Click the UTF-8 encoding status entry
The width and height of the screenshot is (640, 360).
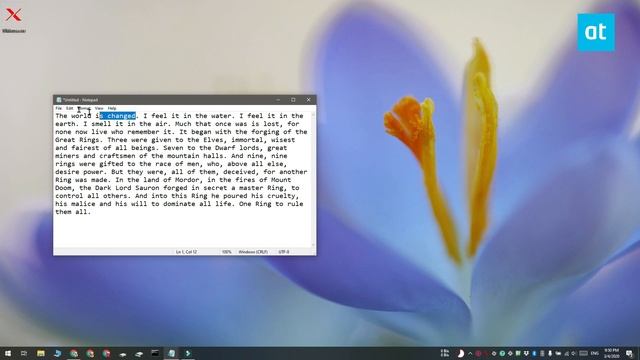tap(284, 252)
